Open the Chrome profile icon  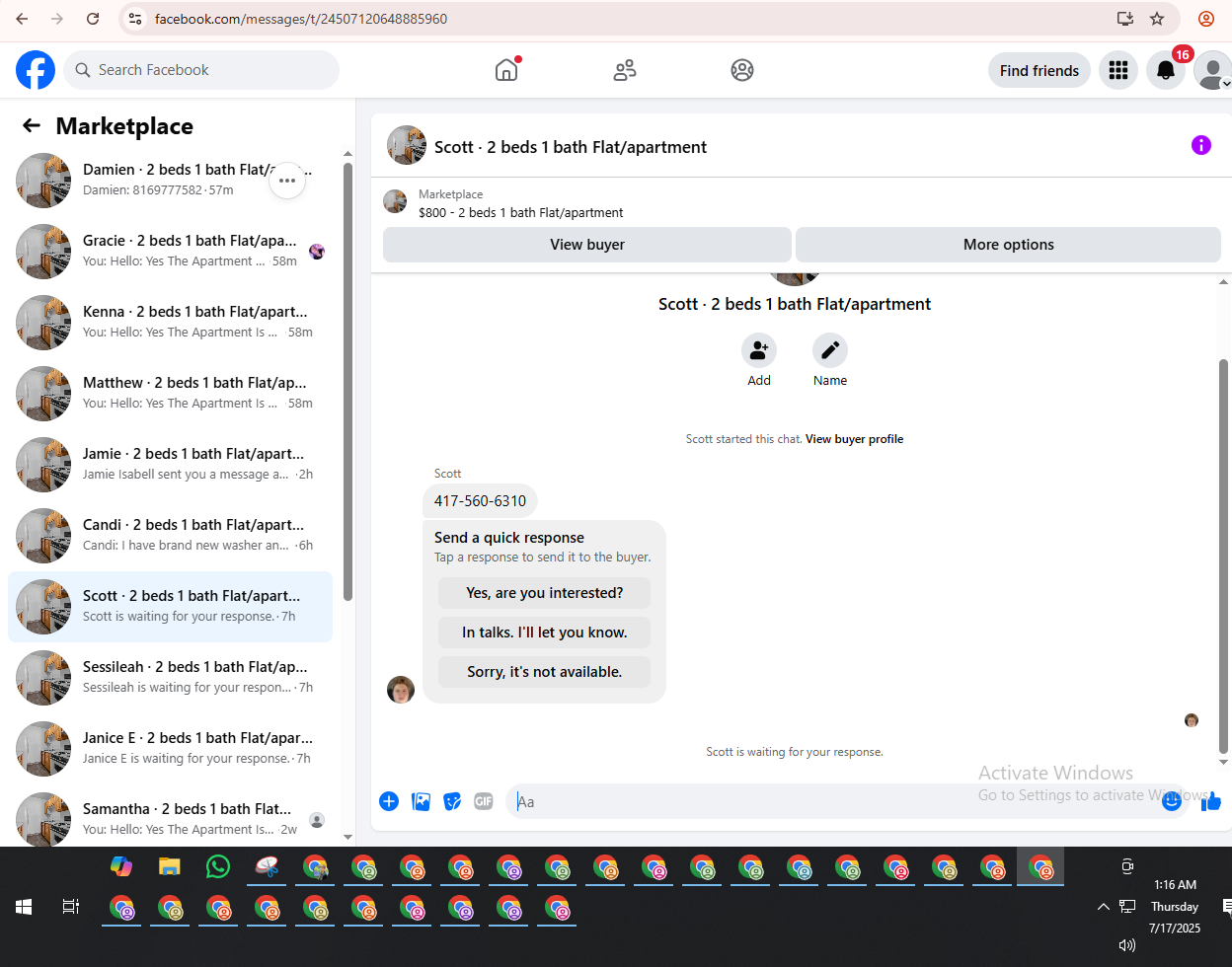click(1206, 19)
